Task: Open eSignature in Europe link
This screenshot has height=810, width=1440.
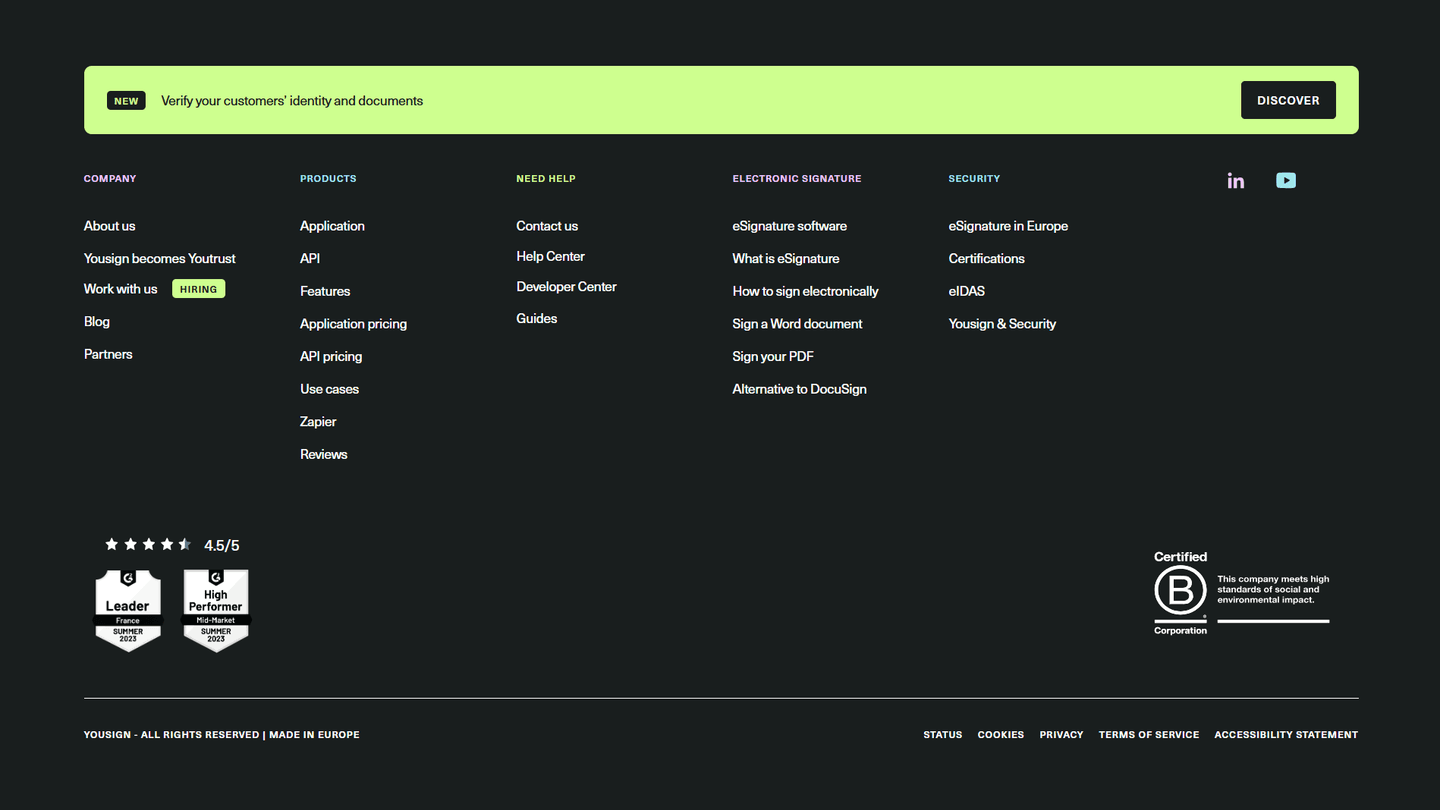Action: click(1008, 226)
